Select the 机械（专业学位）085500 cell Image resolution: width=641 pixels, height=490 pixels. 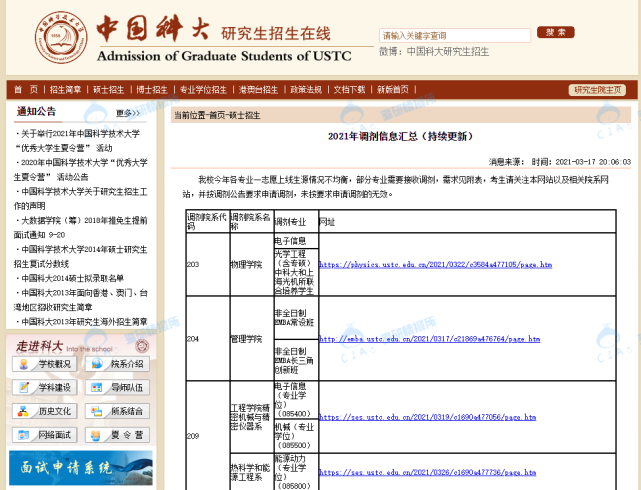tap(296, 436)
